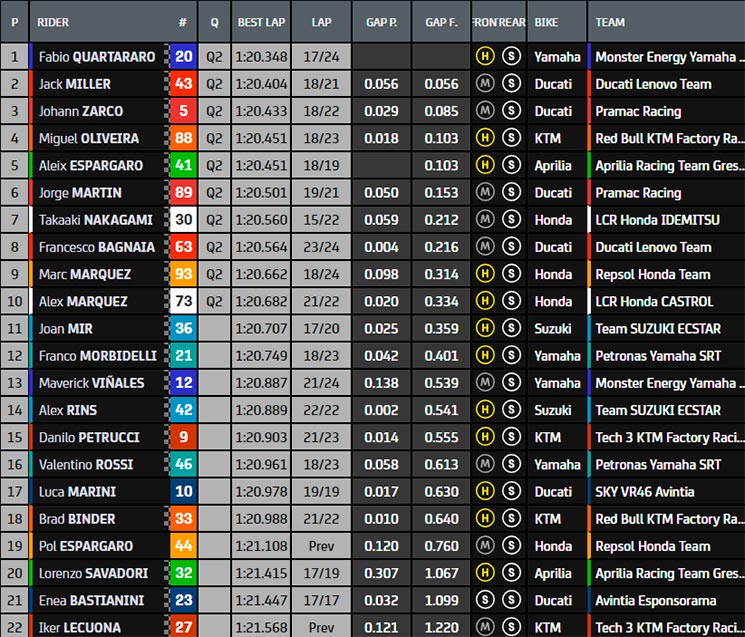Select gap value 0.002 in Rins's row
The width and height of the screenshot is (745, 637).
(382, 410)
